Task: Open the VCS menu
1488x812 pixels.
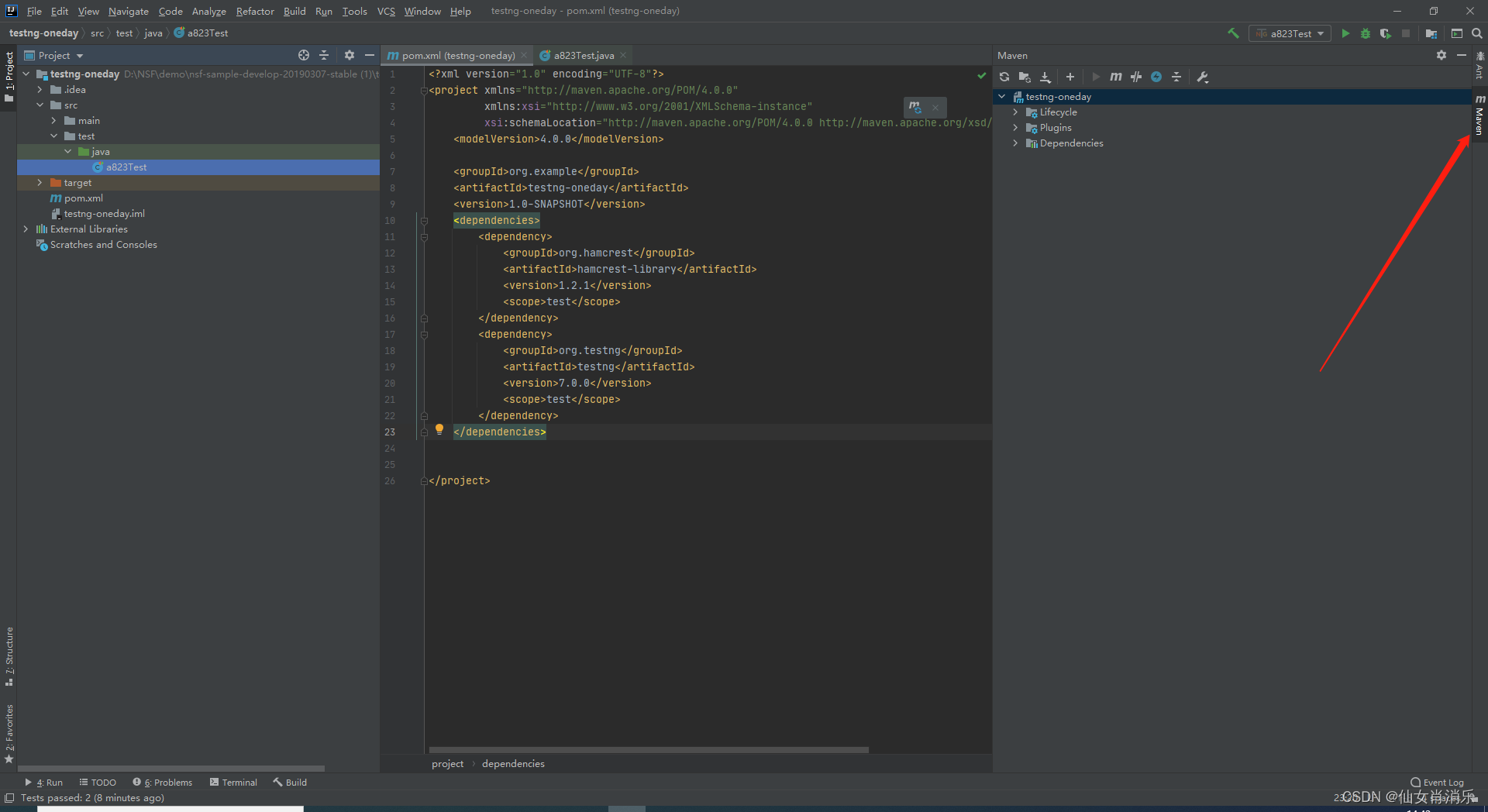Action: (x=386, y=11)
